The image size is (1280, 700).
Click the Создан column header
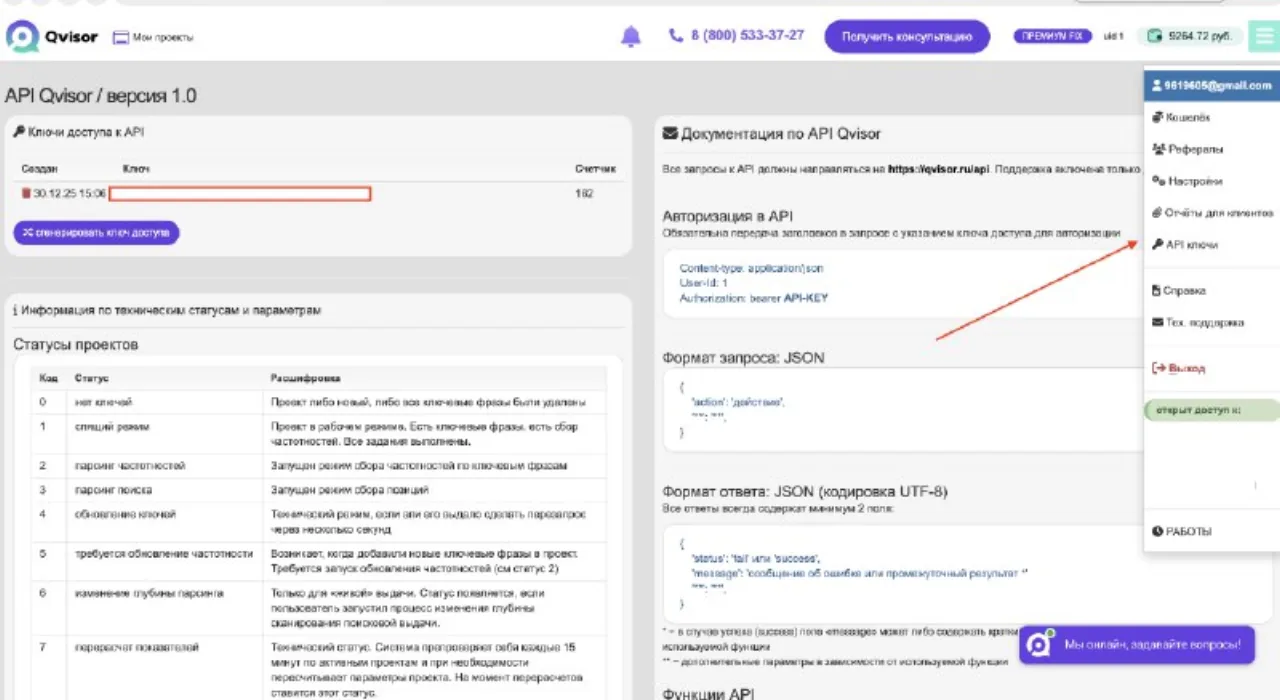click(x=40, y=169)
